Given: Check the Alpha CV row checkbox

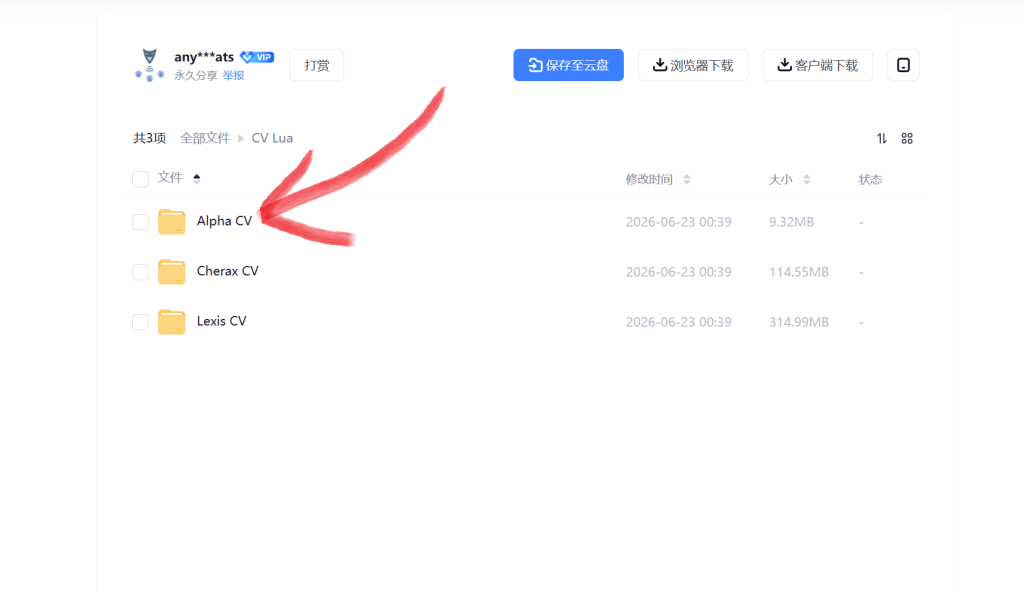Looking at the screenshot, I should coord(140,222).
